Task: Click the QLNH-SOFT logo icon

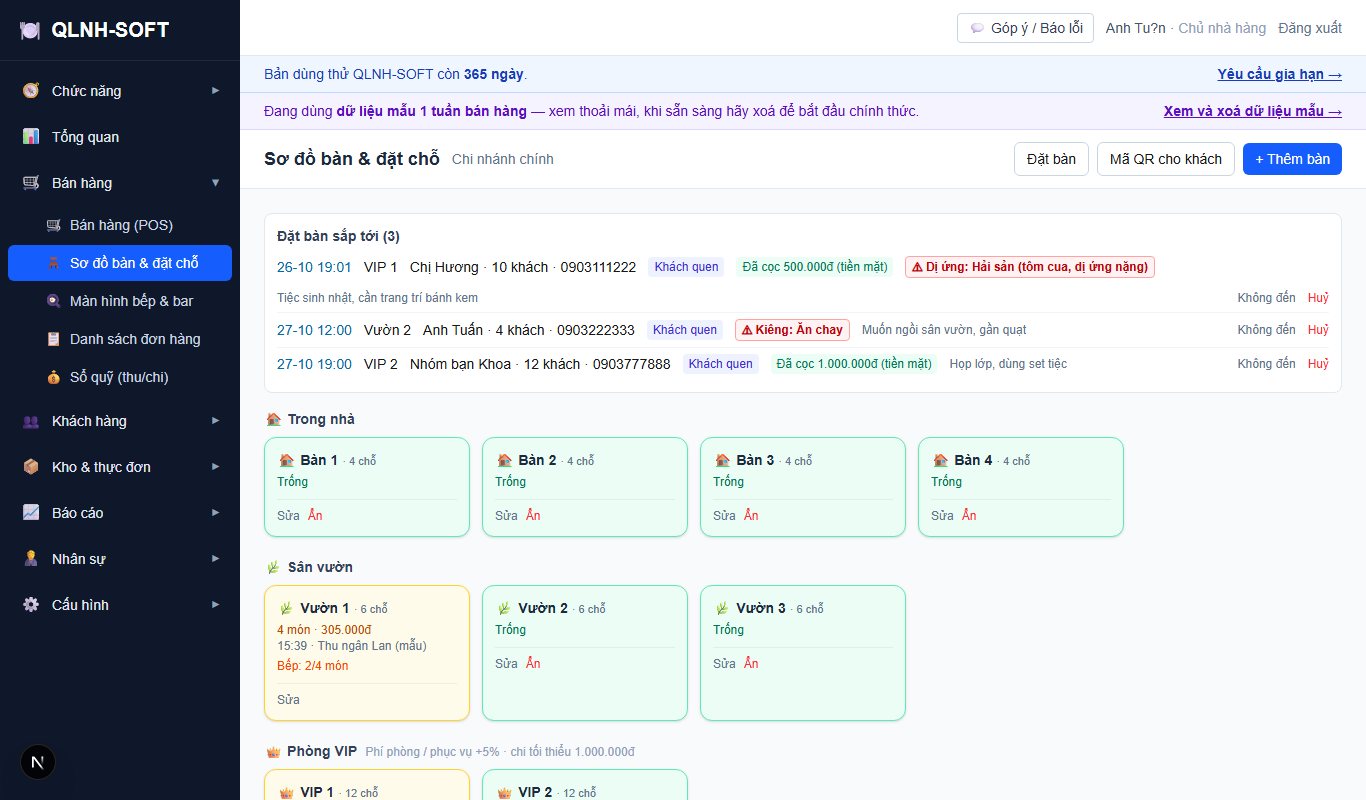Action: [x=31, y=31]
